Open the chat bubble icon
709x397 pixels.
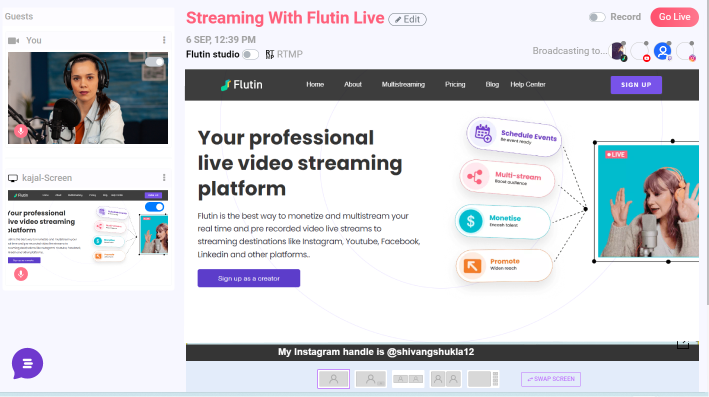point(27,363)
